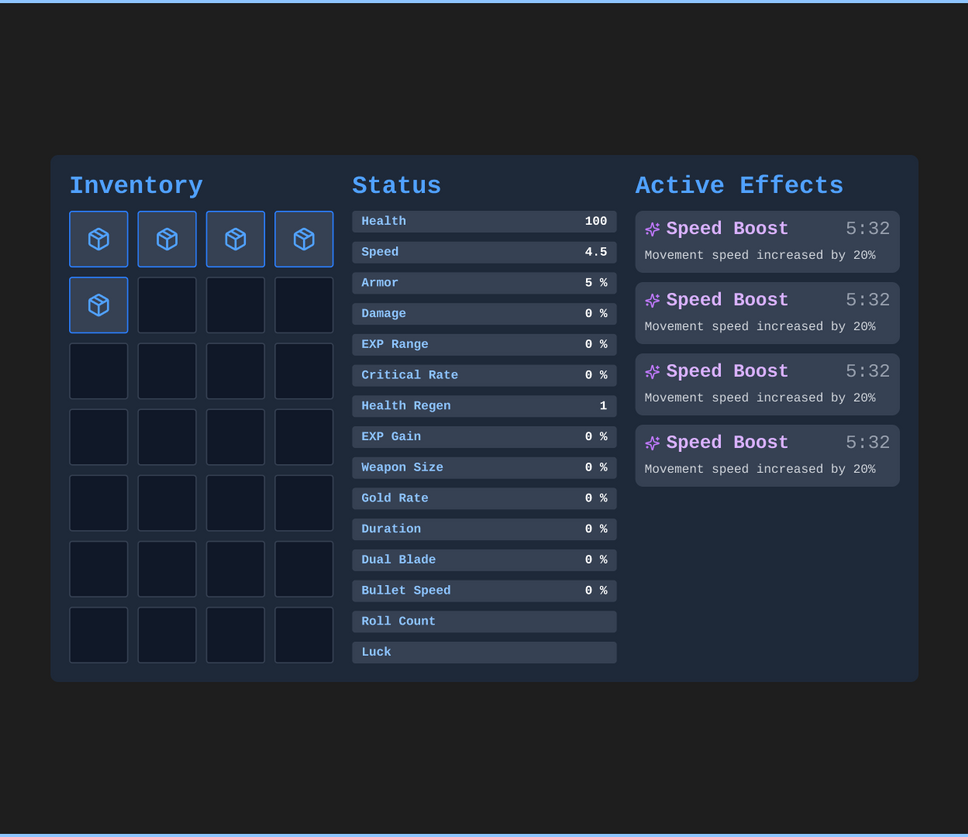Select the Critical Rate stat label

(x=409, y=375)
